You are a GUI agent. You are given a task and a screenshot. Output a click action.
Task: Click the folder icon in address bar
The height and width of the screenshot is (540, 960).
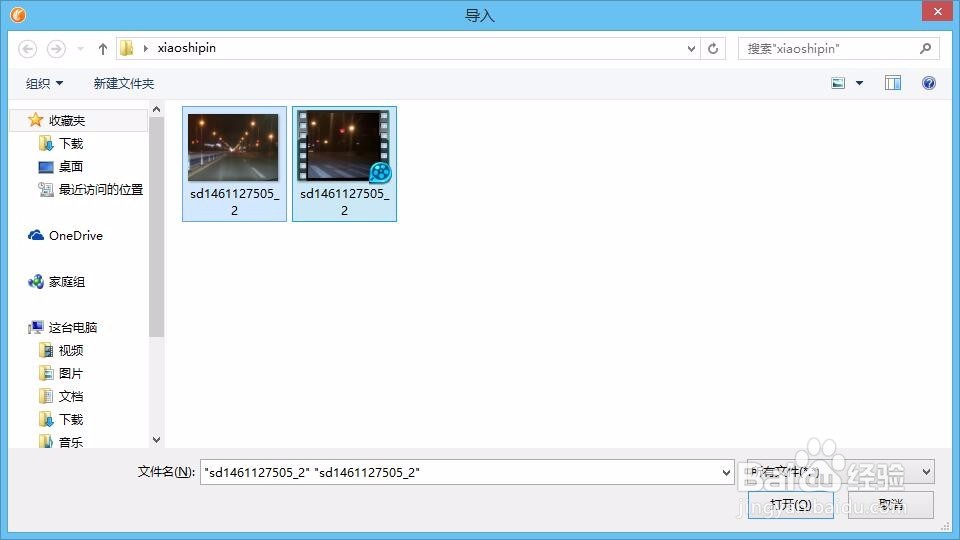[127, 48]
